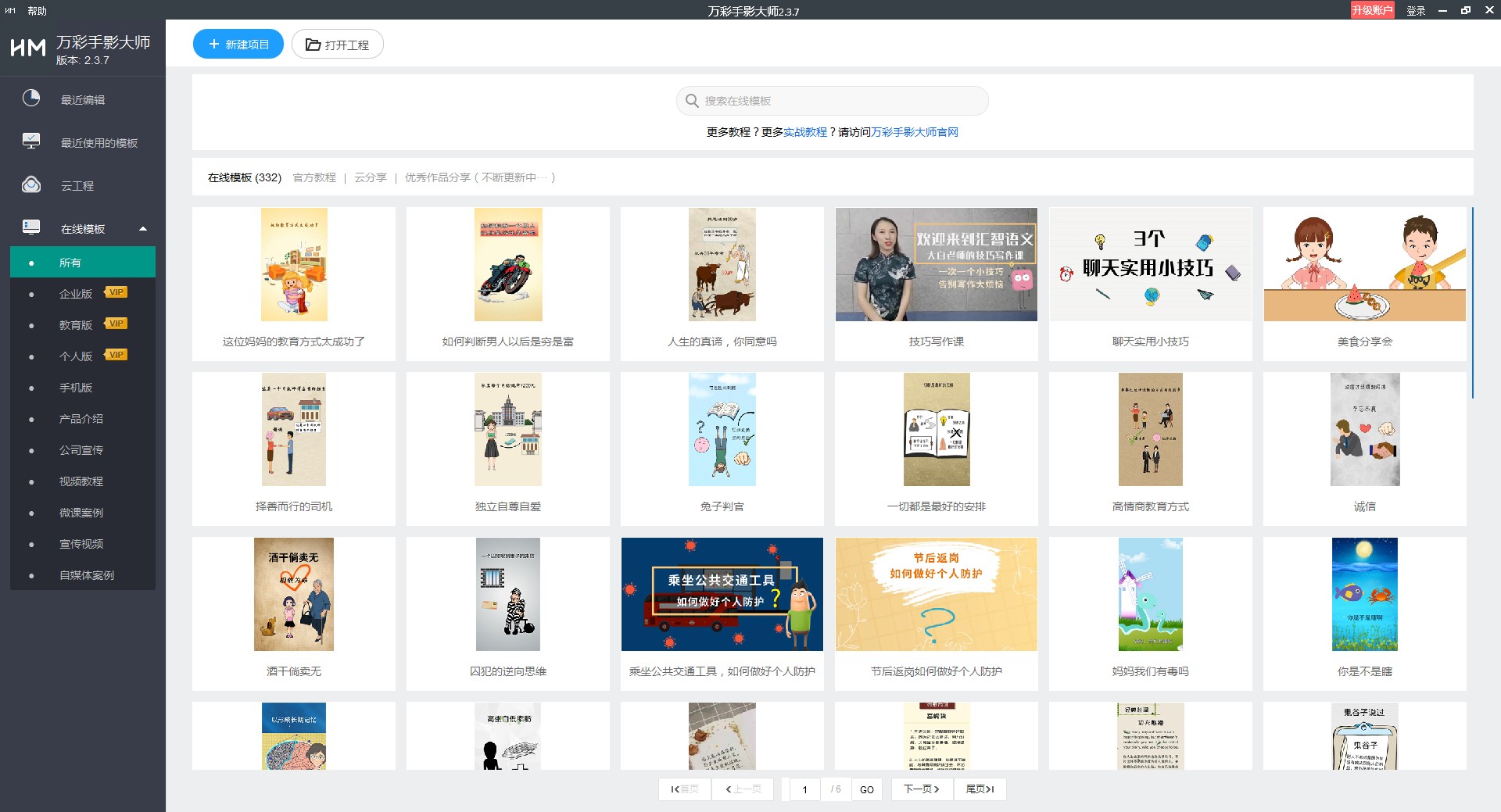1501x812 pixels.
Task: Visit the 万彩手影大师官网 link
Action: 914,132
